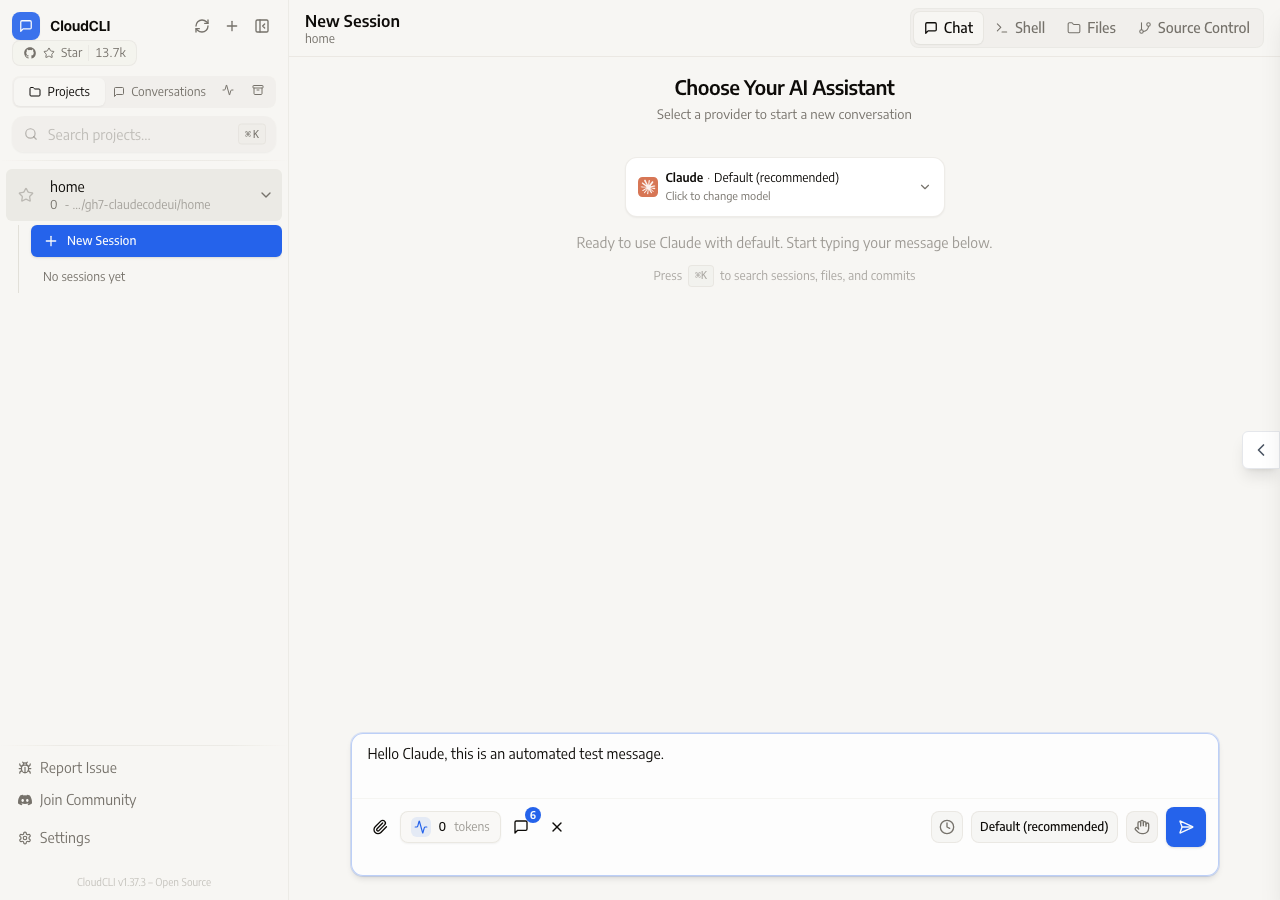The height and width of the screenshot is (900, 1280).
Task: Expand the right side panel arrow
Action: click(x=1261, y=450)
